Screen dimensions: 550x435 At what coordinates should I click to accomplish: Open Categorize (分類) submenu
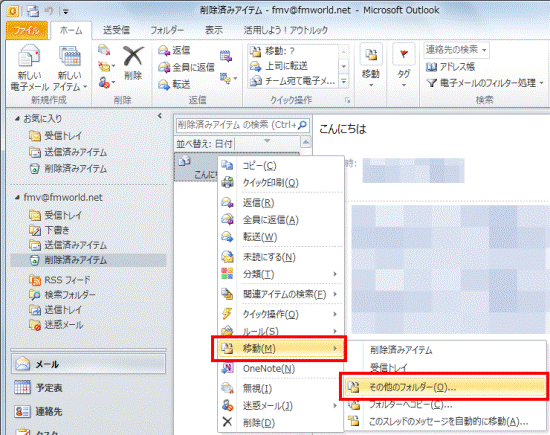point(281,274)
